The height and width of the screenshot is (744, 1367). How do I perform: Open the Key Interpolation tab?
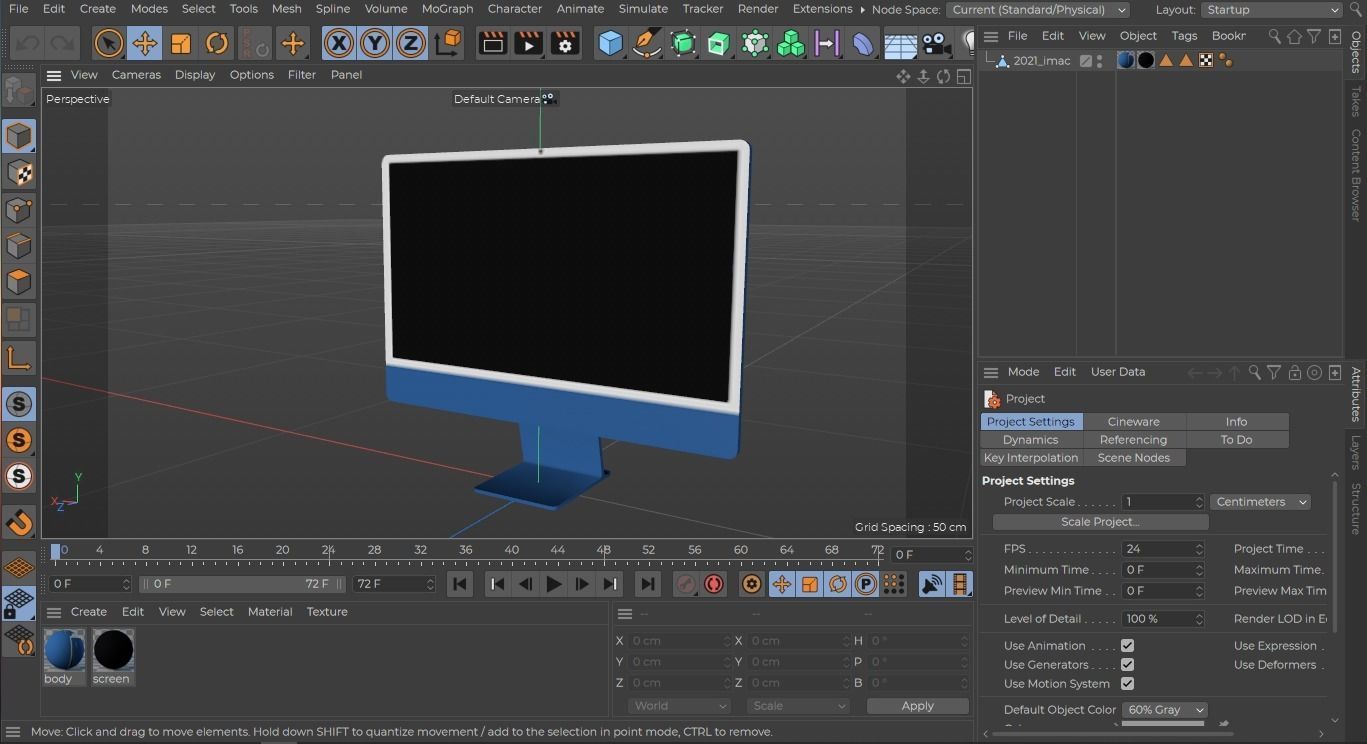pos(1031,458)
